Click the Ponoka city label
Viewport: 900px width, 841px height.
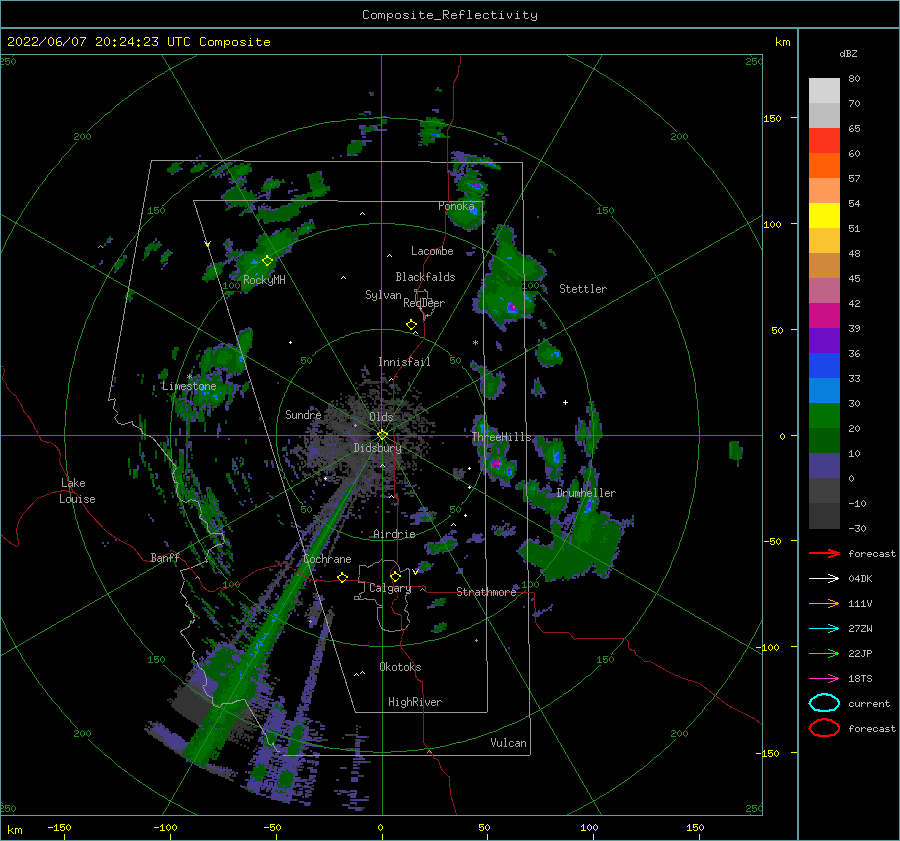click(x=456, y=206)
